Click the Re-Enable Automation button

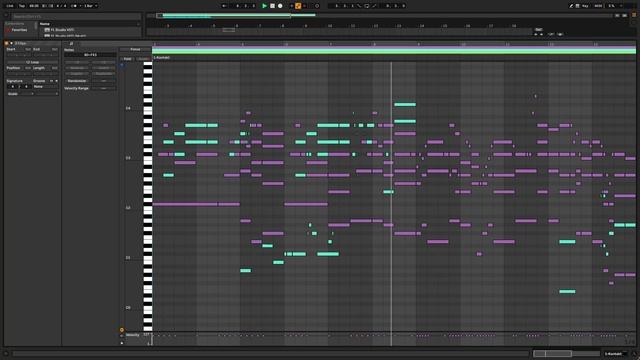point(305,6)
